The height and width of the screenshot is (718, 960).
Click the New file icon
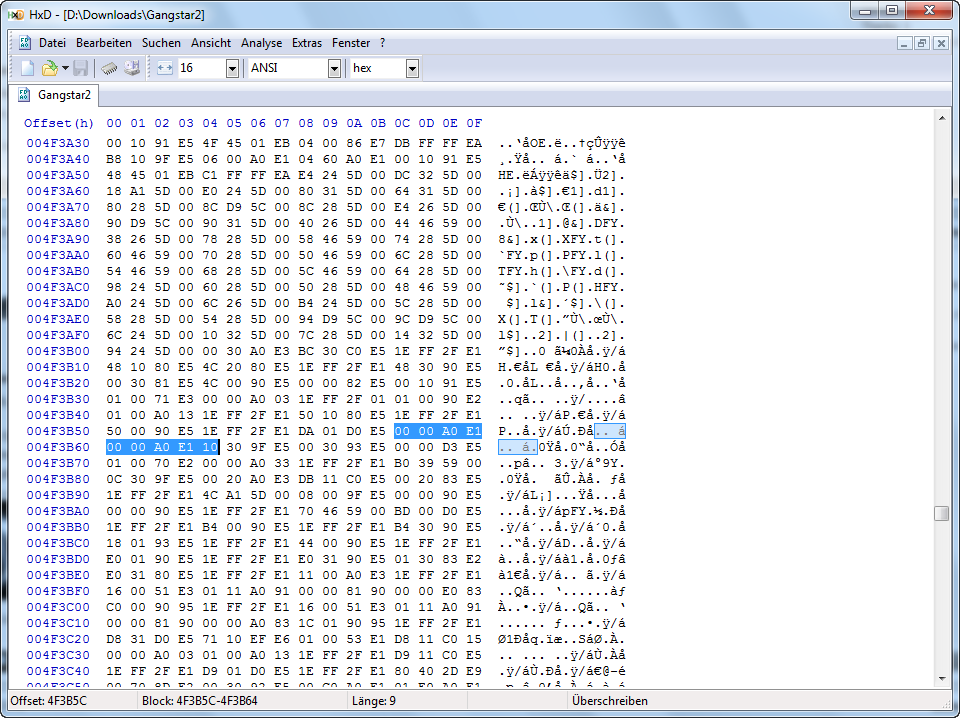click(x=28, y=68)
